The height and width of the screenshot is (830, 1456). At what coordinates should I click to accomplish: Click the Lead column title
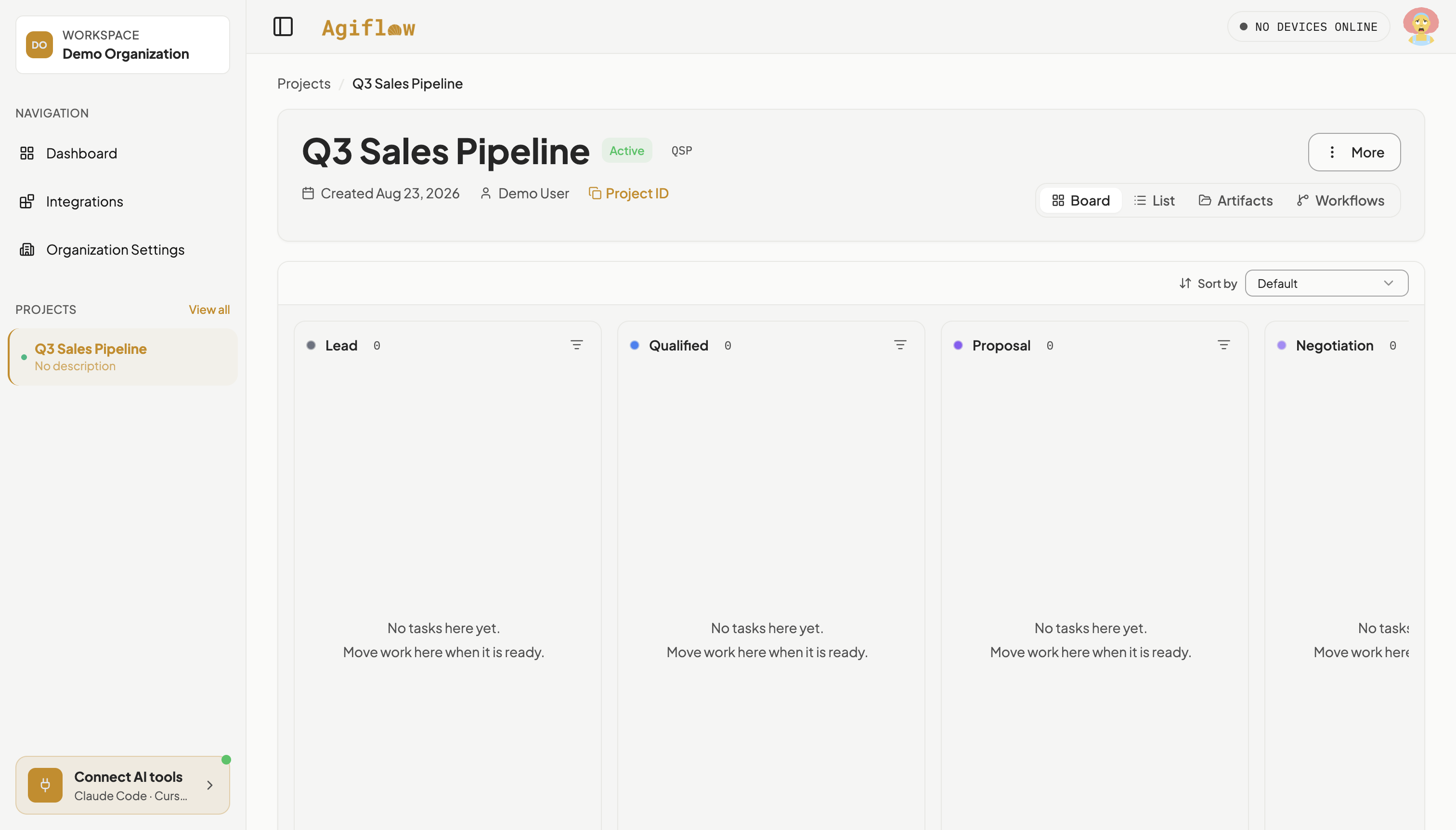click(341, 346)
